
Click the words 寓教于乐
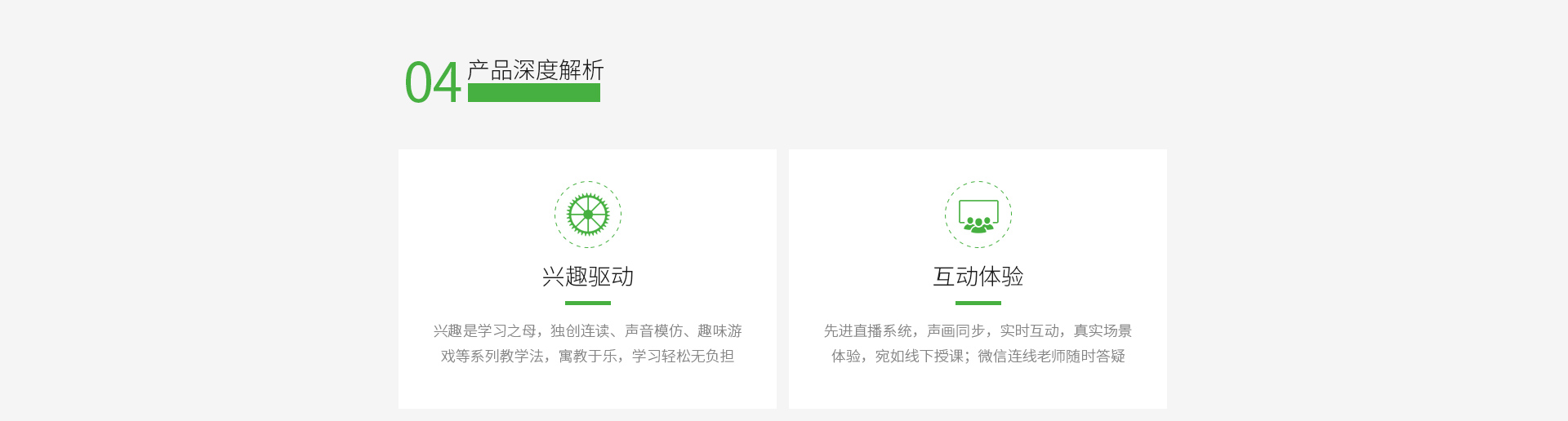pos(588,356)
